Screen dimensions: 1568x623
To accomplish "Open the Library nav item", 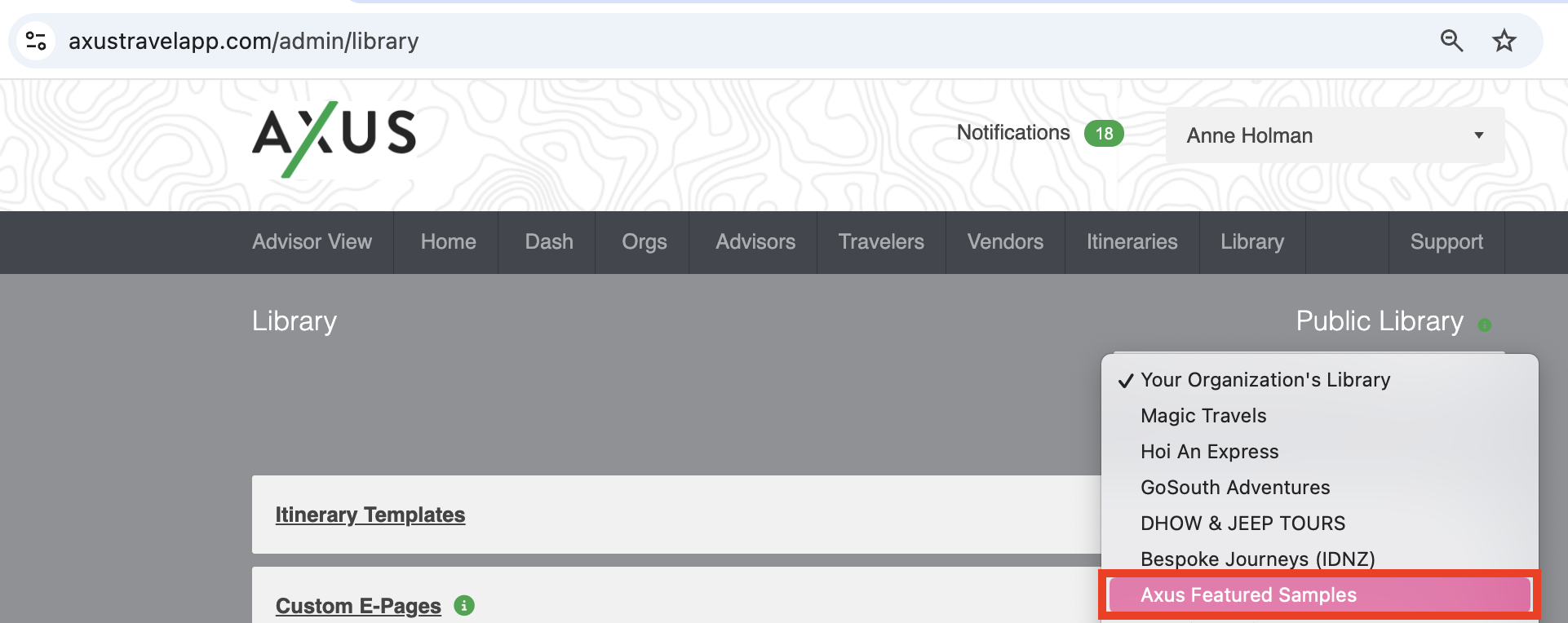I will pyautogui.click(x=1252, y=242).
